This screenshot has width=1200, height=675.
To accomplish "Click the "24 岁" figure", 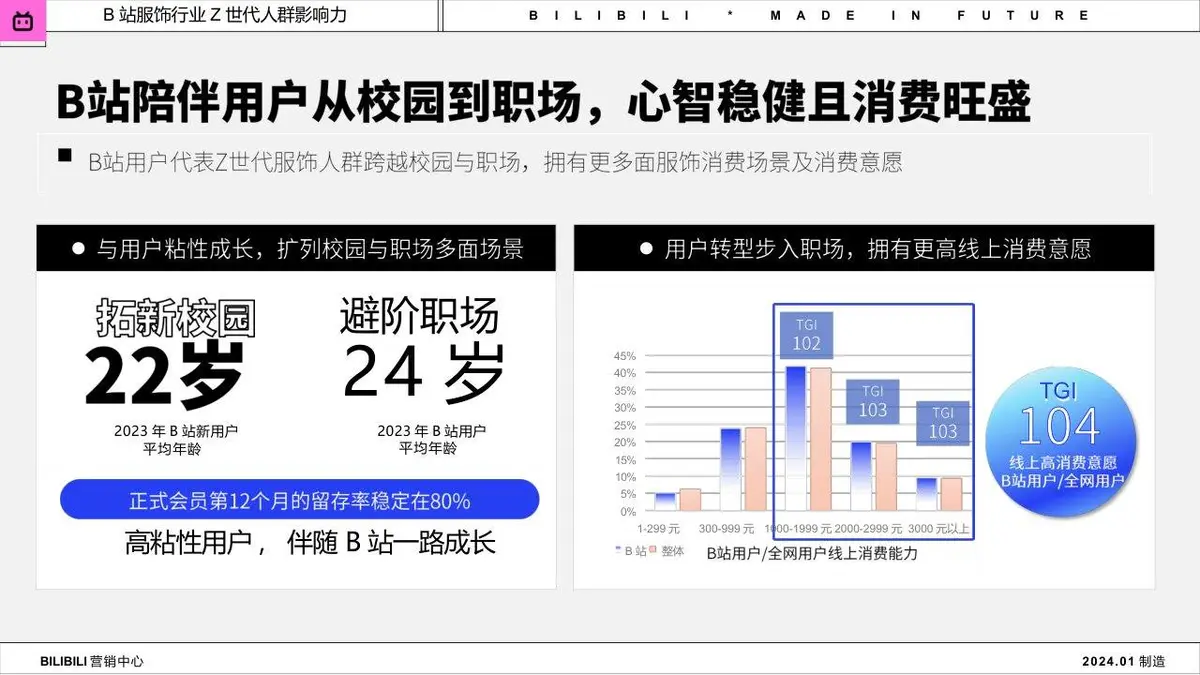I will click(x=423, y=371).
